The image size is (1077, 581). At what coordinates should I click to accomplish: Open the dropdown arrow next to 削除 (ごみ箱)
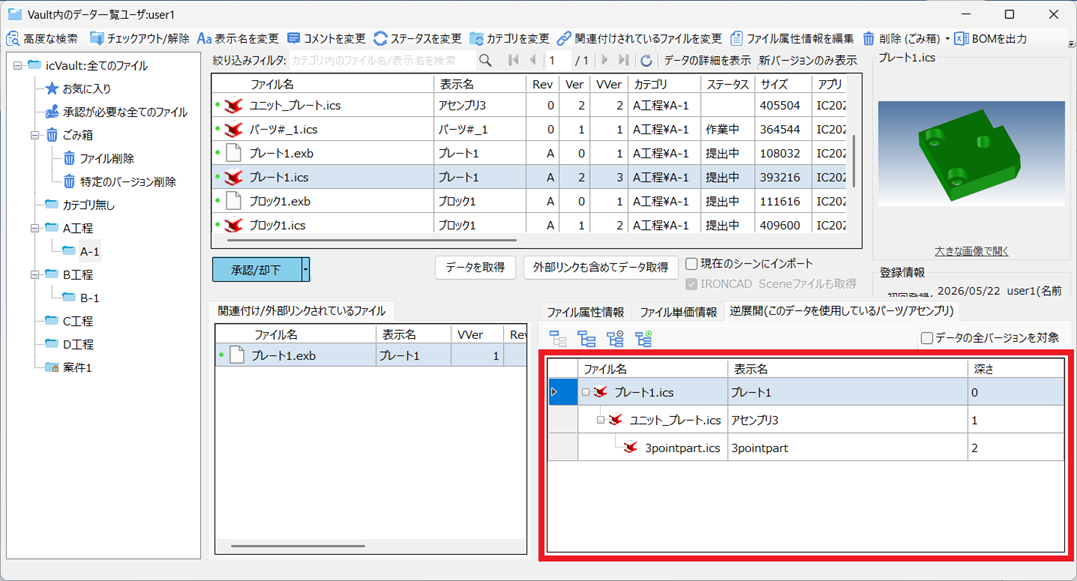(x=947, y=38)
